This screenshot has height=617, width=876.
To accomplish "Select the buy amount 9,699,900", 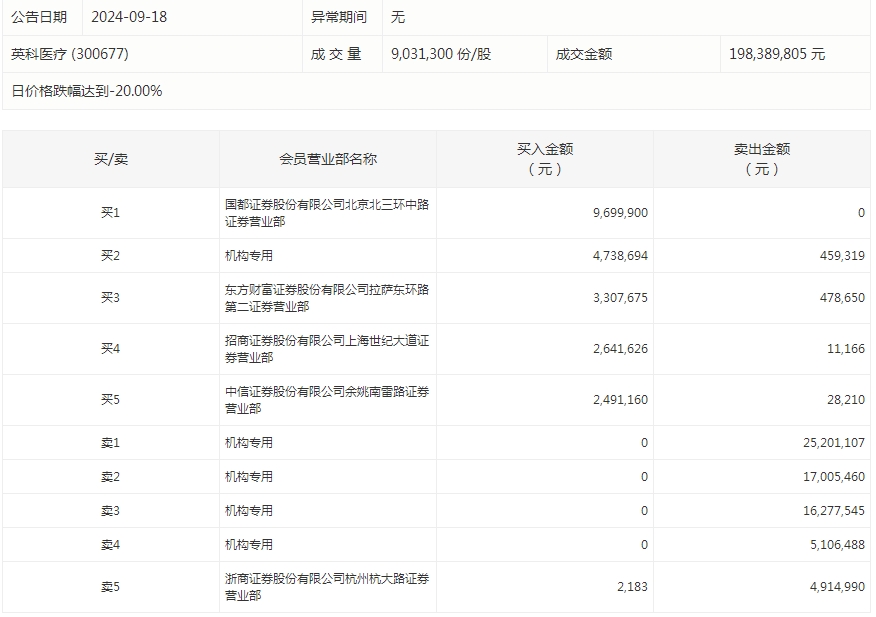I will coord(620,213).
